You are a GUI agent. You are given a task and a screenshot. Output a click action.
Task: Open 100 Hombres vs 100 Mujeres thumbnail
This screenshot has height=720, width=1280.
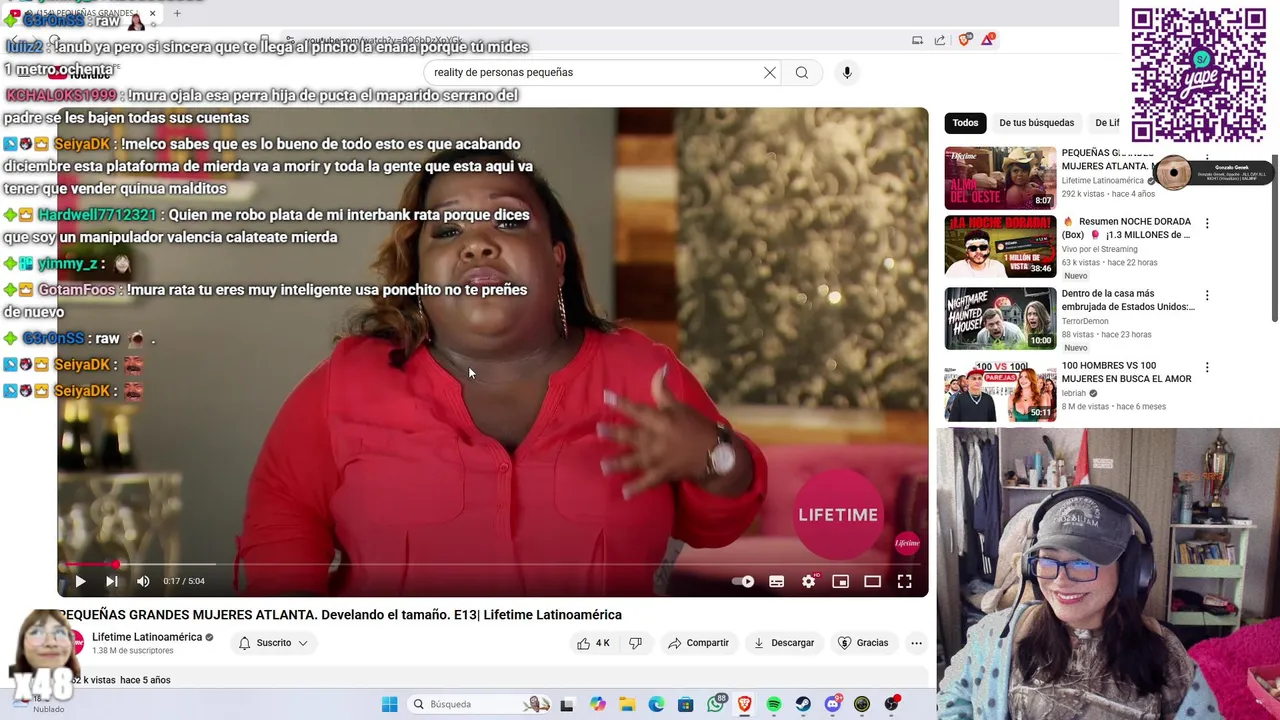pos(1000,391)
